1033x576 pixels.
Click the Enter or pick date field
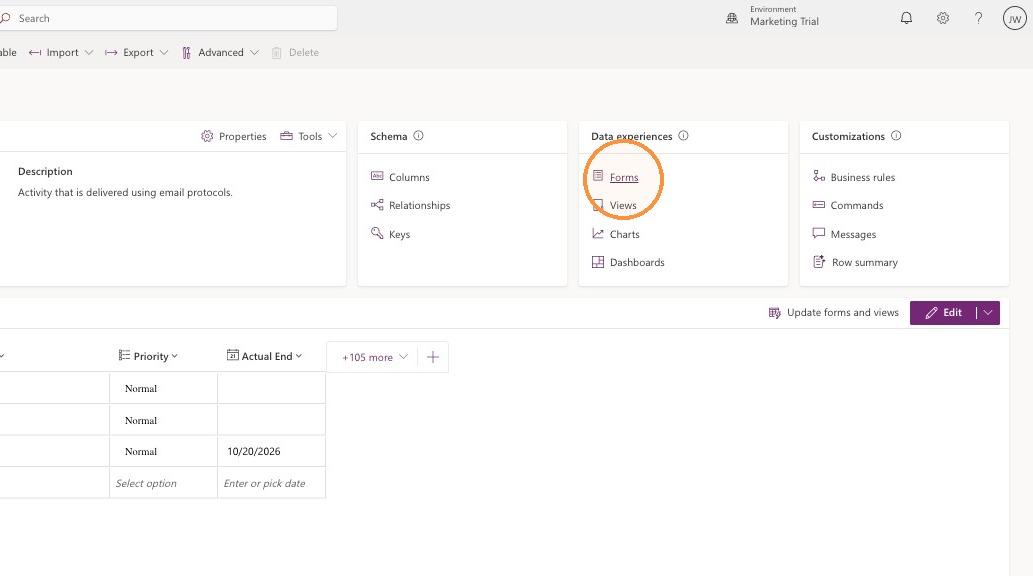271,483
